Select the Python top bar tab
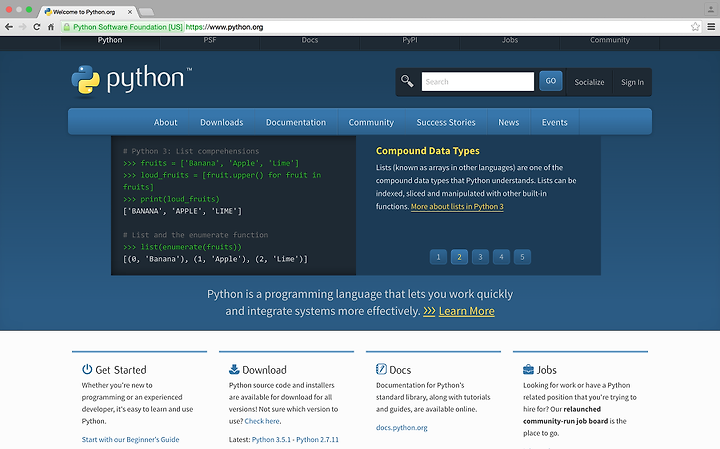The image size is (720, 449). click(x=110, y=40)
